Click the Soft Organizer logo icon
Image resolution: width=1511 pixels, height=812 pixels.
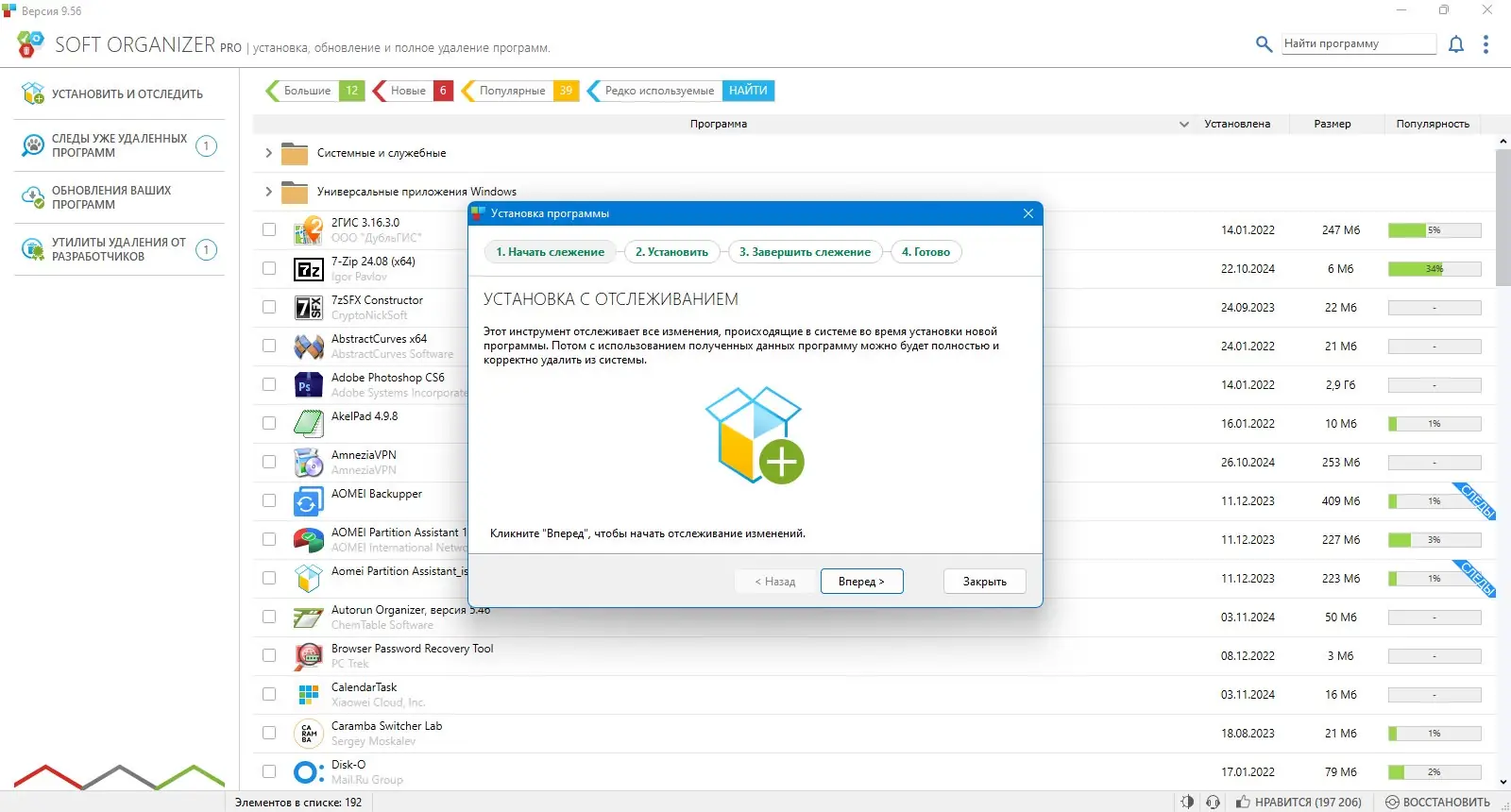pos(30,43)
